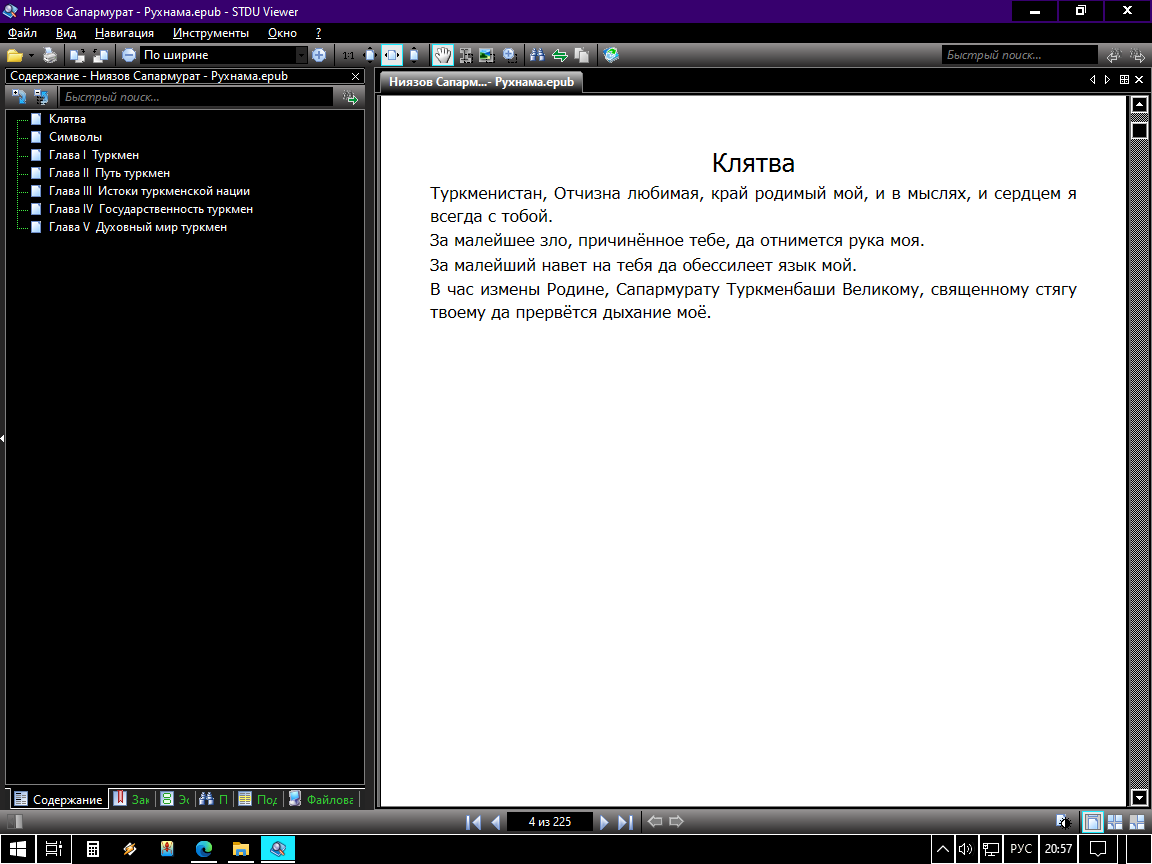Go to the previous page
The width and height of the screenshot is (1152, 864).
coord(495,822)
